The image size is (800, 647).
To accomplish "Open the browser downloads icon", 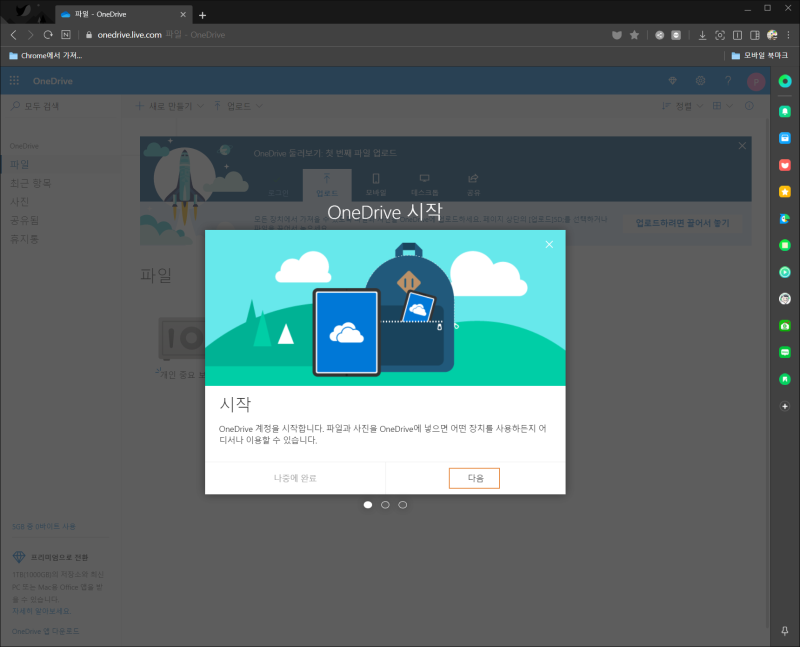I will pos(702,35).
